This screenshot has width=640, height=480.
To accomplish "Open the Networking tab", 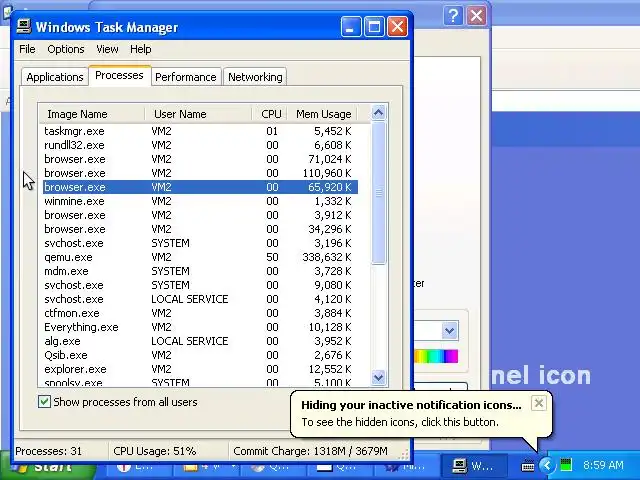I will point(255,77).
